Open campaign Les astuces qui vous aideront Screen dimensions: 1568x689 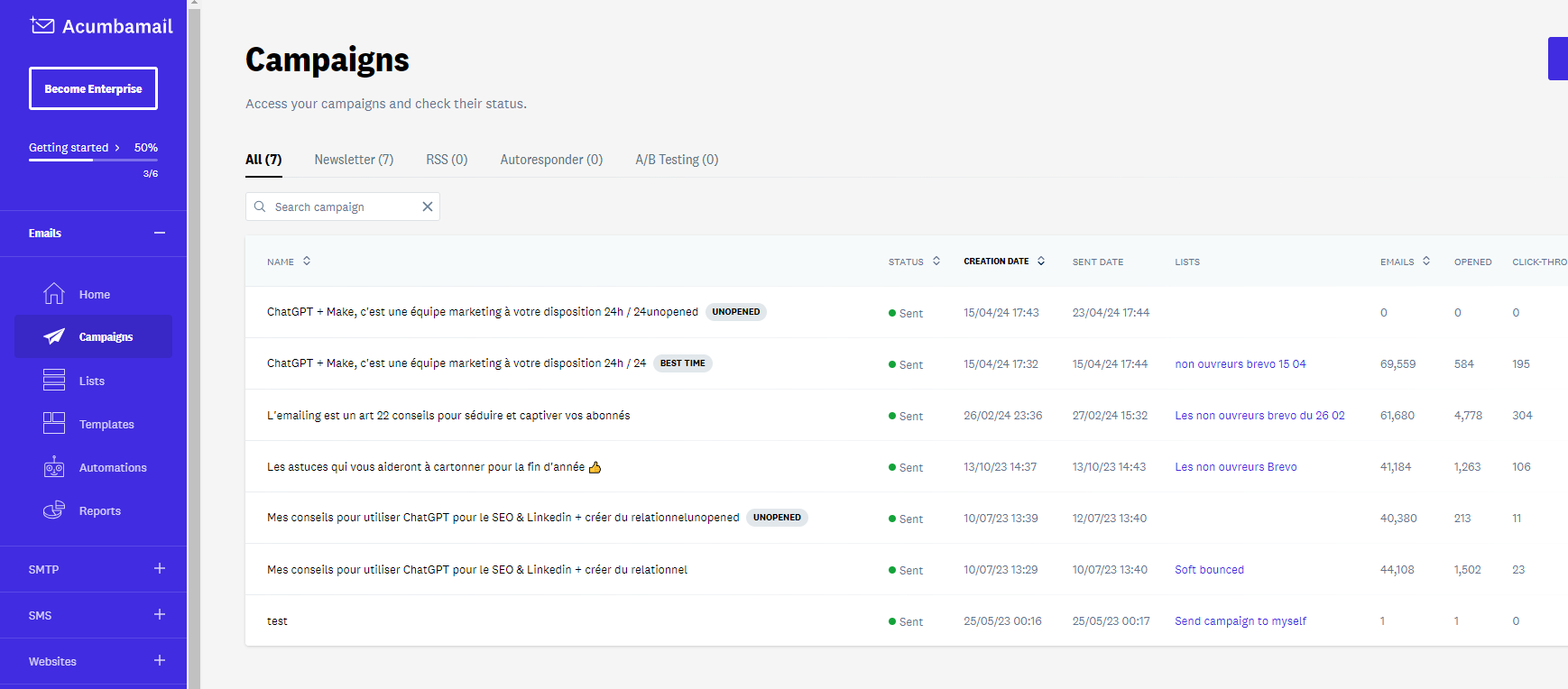tap(434, 467)
